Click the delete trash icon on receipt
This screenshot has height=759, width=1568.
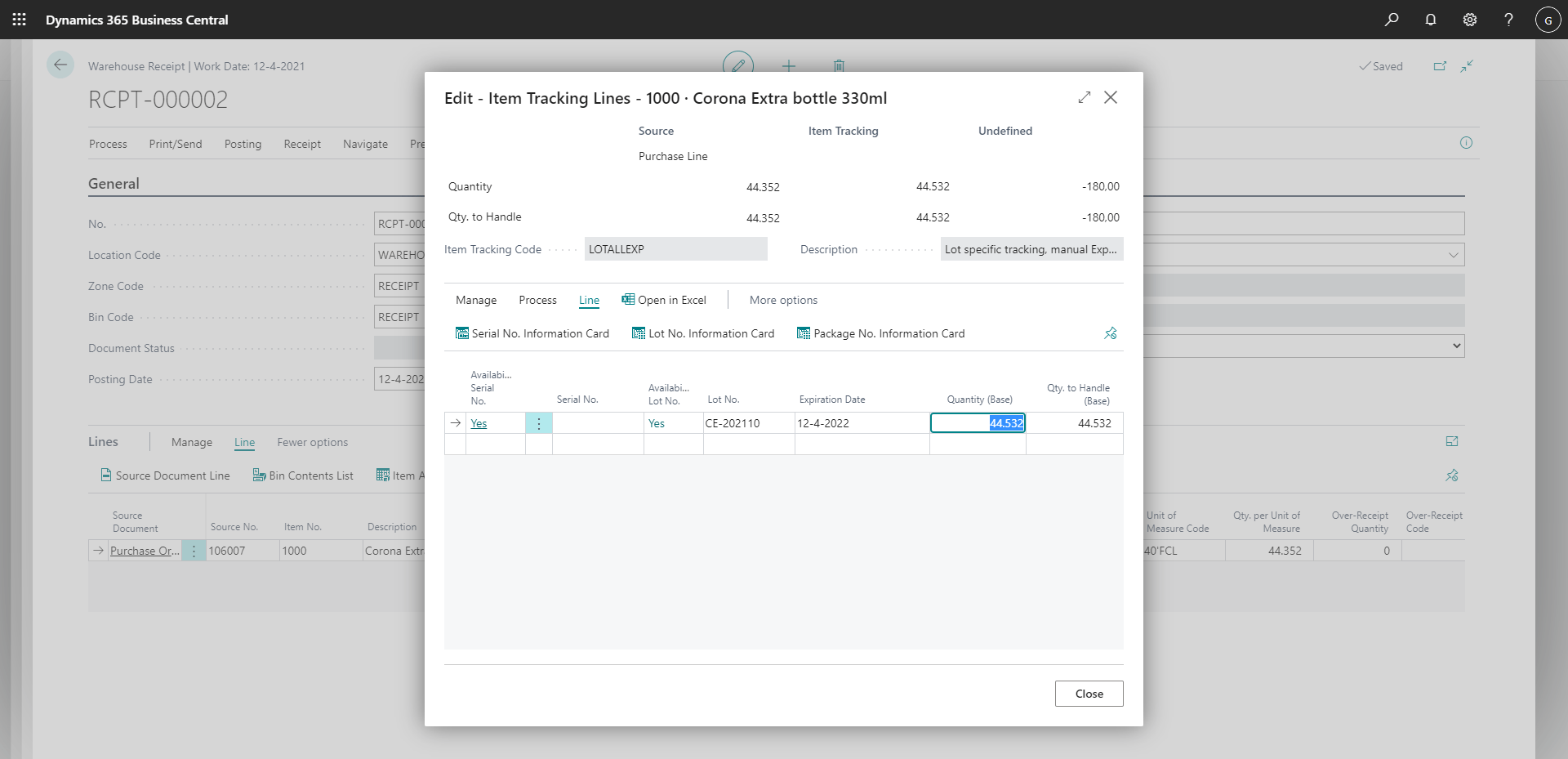[839, 65]
